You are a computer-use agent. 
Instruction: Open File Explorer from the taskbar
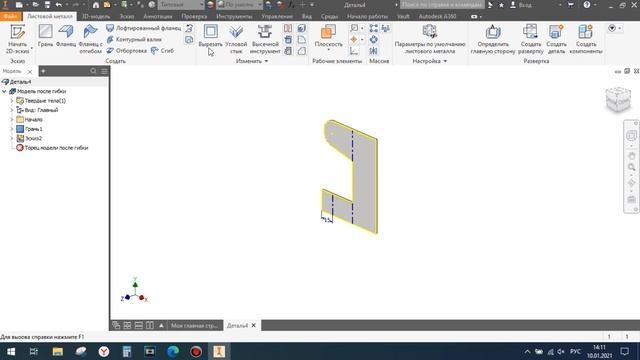(x=58, y=351)
